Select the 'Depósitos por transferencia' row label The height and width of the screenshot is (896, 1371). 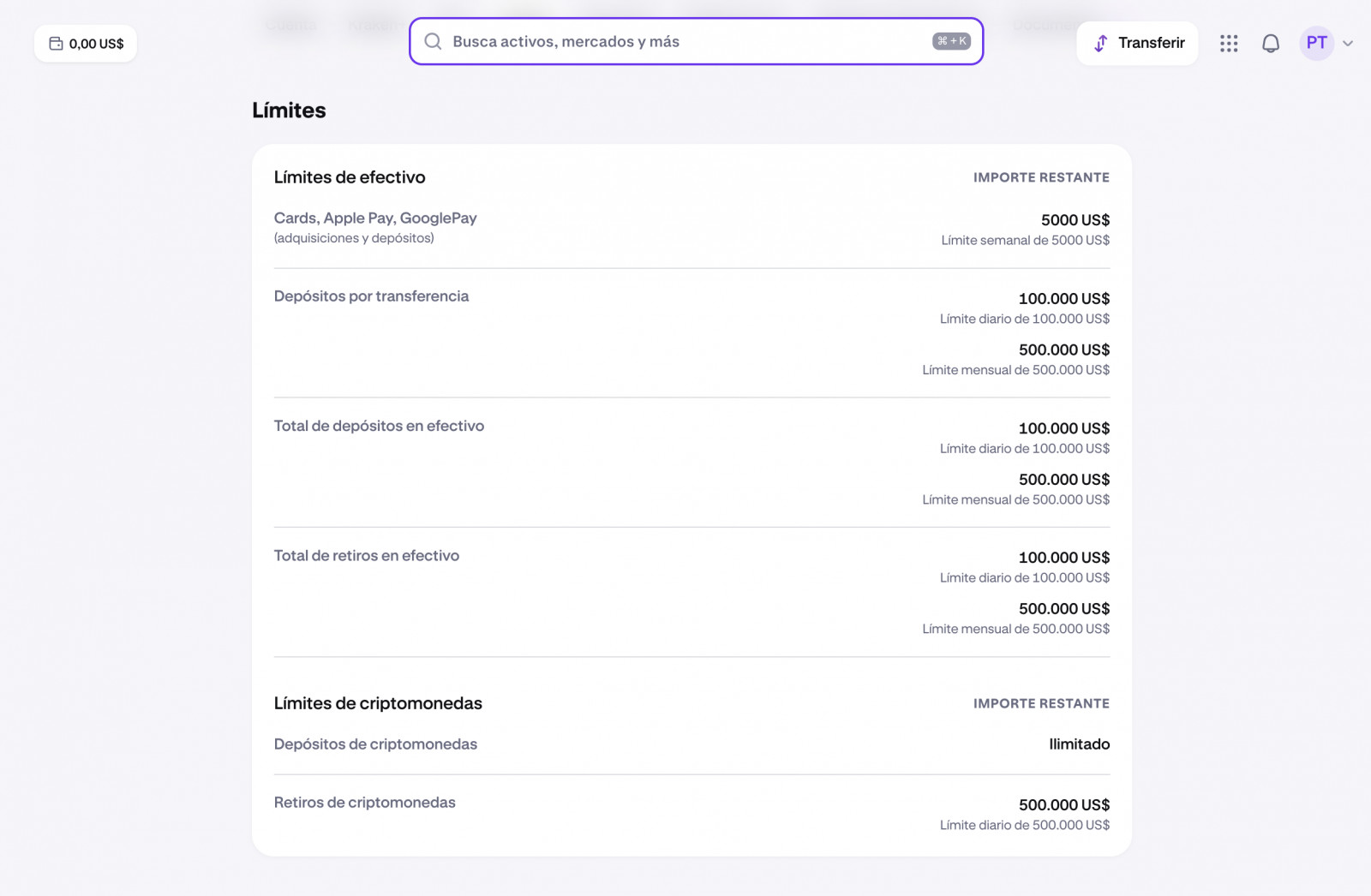(x=371, y=296)
